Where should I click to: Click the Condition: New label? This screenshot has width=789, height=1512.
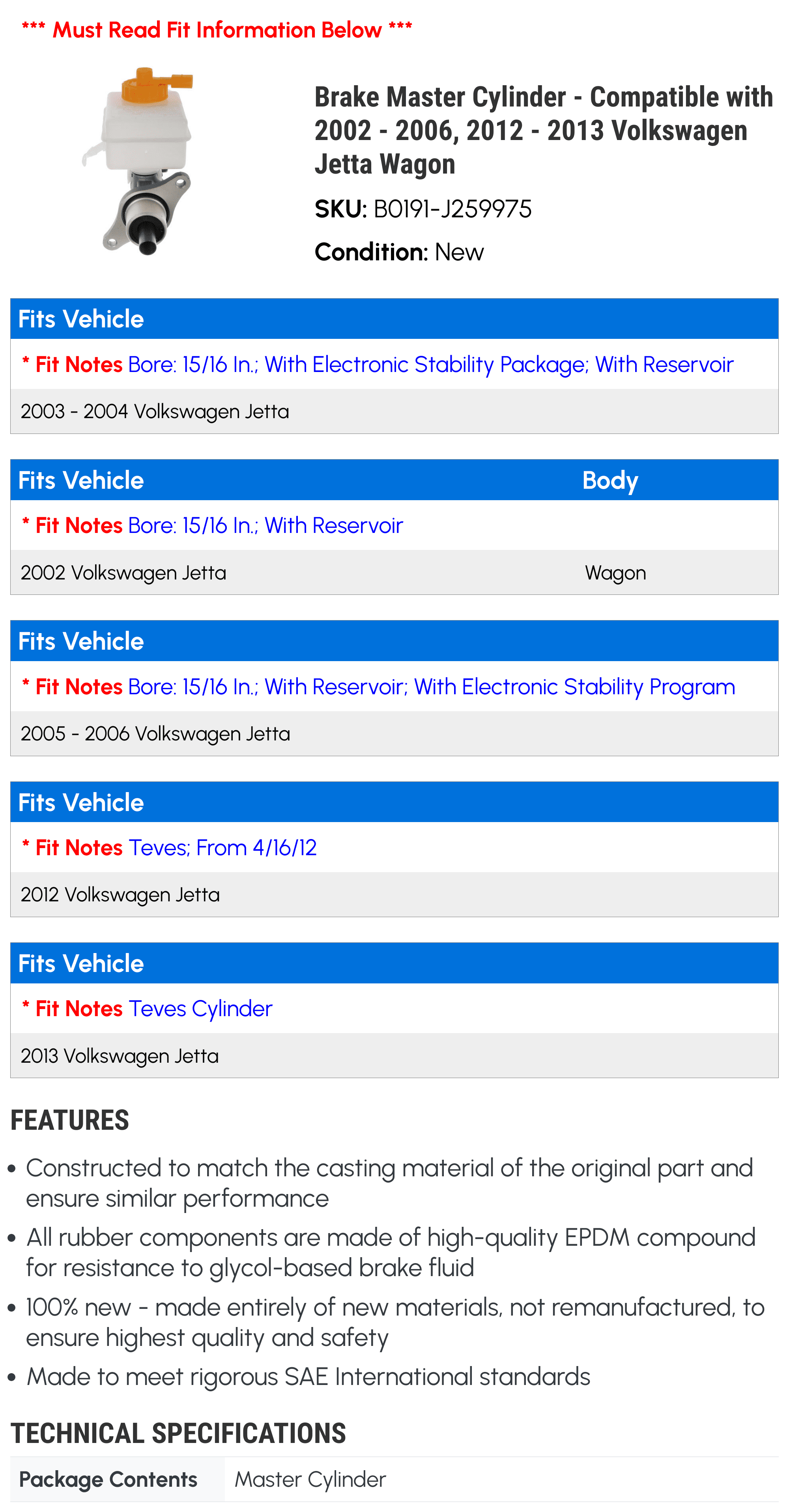click(399, 252)
